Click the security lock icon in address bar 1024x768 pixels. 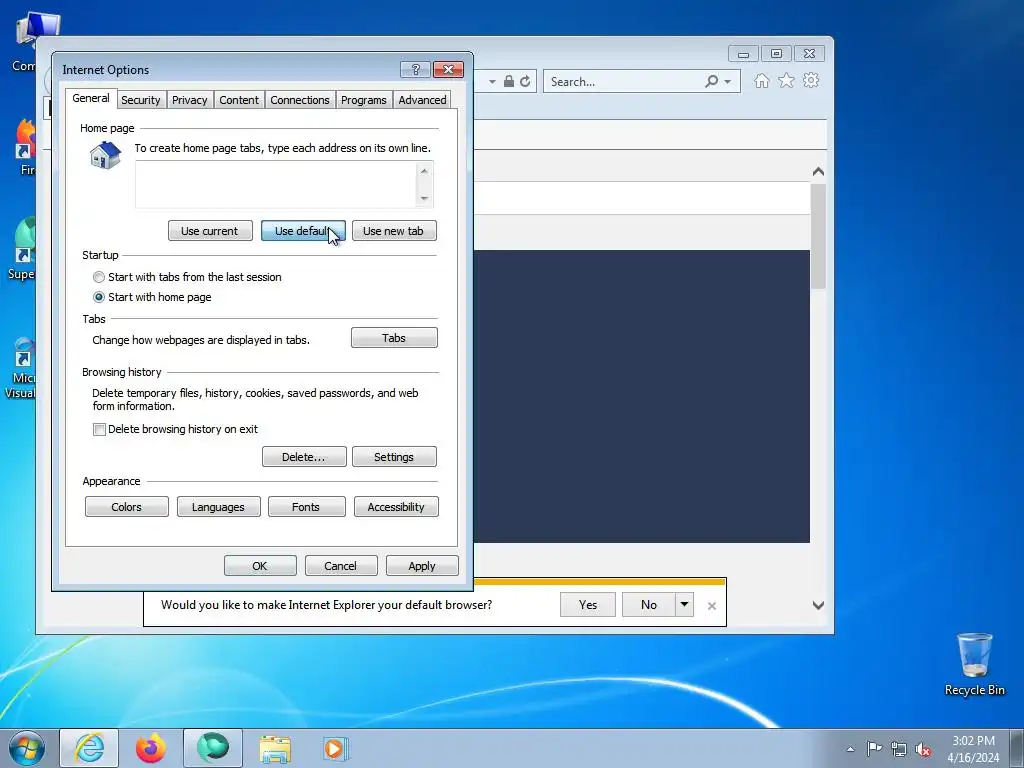(x=509, y=82)
